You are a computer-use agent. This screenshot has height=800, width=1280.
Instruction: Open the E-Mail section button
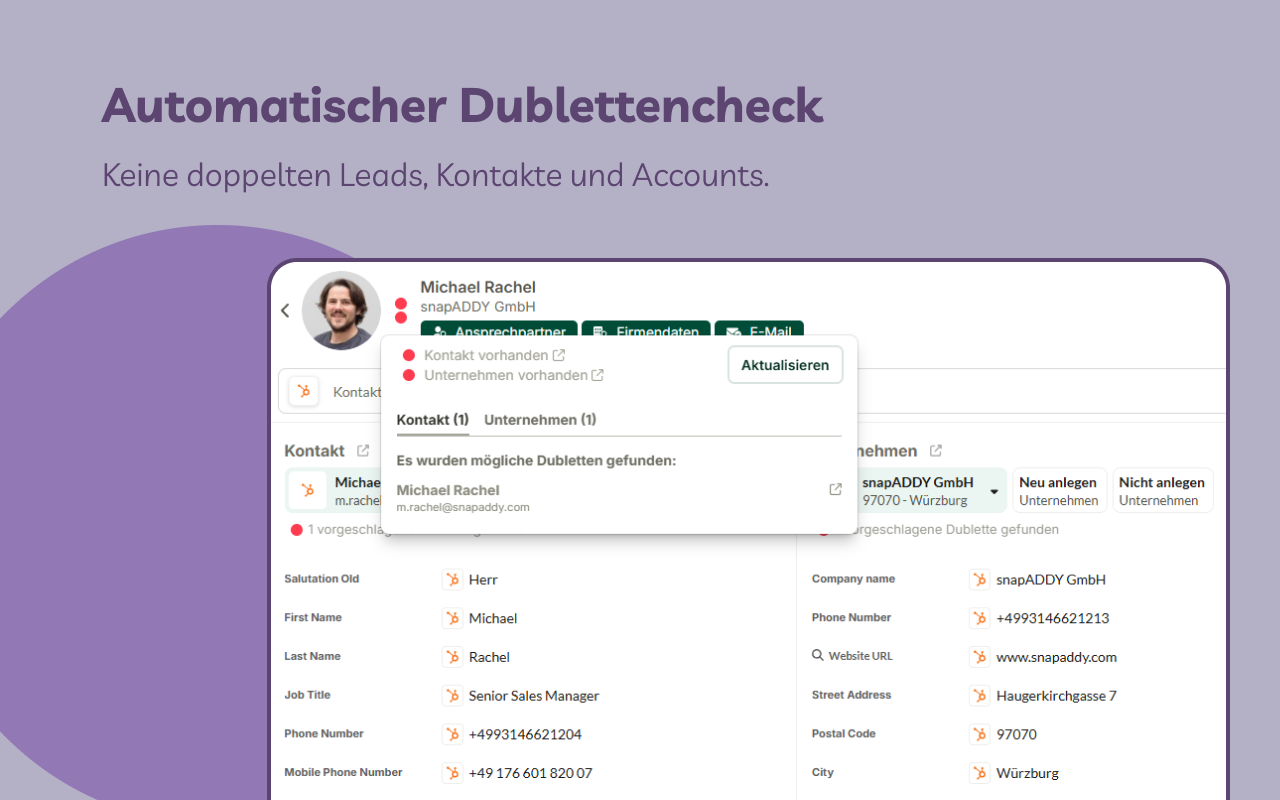coord(759,331)
